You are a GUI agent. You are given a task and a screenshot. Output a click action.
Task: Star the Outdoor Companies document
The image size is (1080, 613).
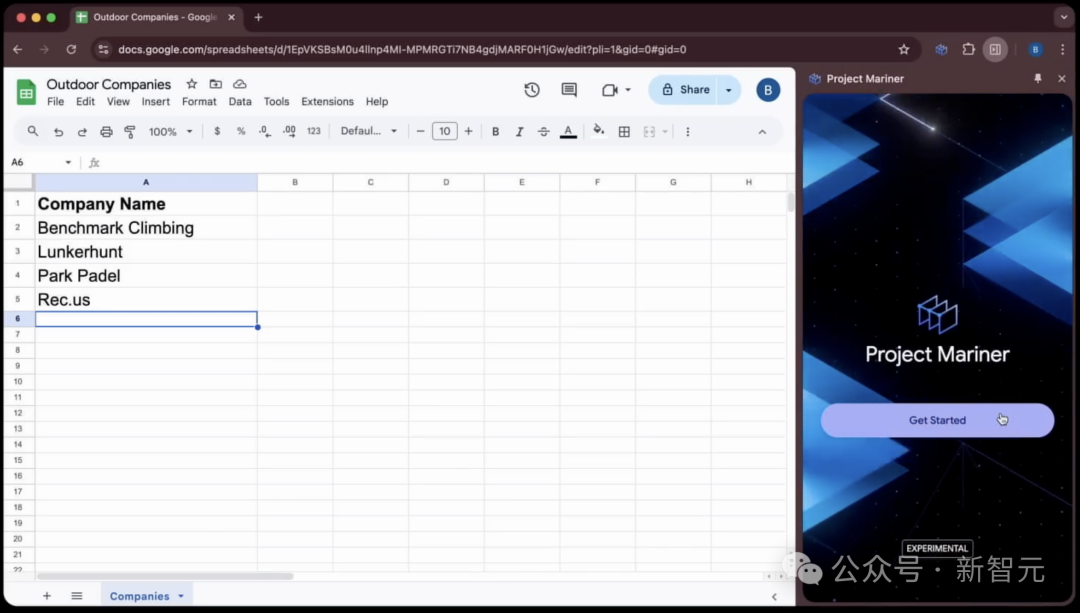pos(191,84)
